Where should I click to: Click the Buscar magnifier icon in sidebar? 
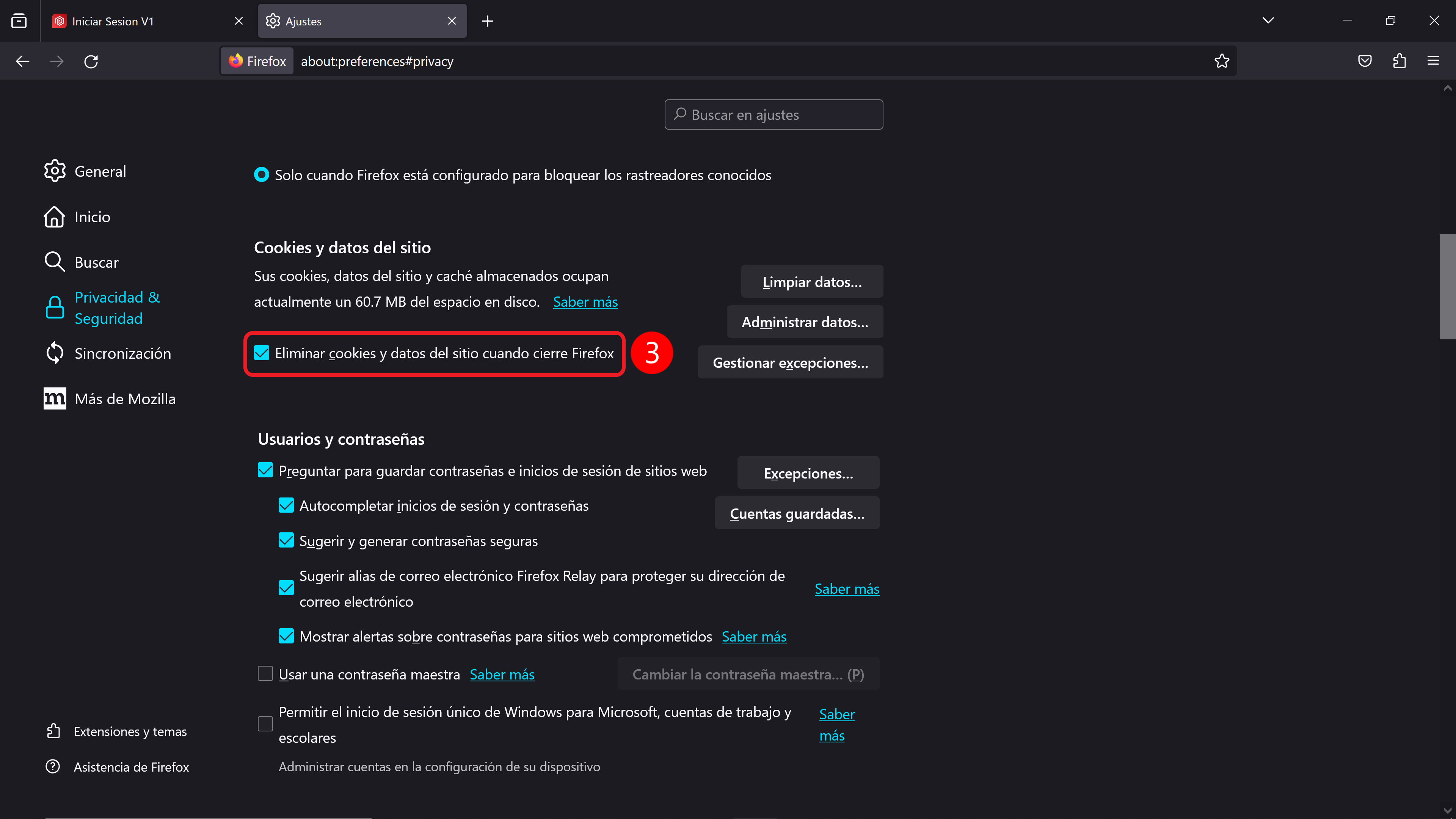point(55,262)
